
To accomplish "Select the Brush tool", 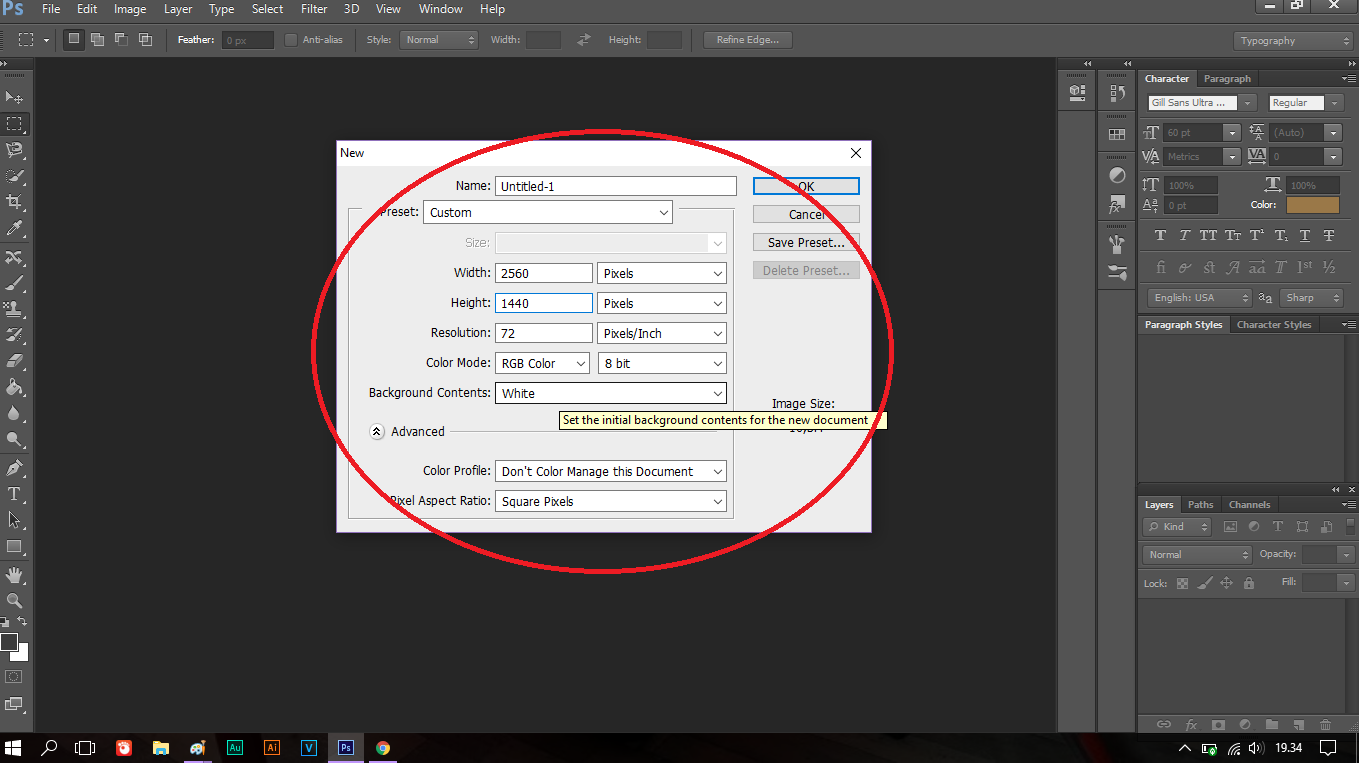I will click(14, 283).
